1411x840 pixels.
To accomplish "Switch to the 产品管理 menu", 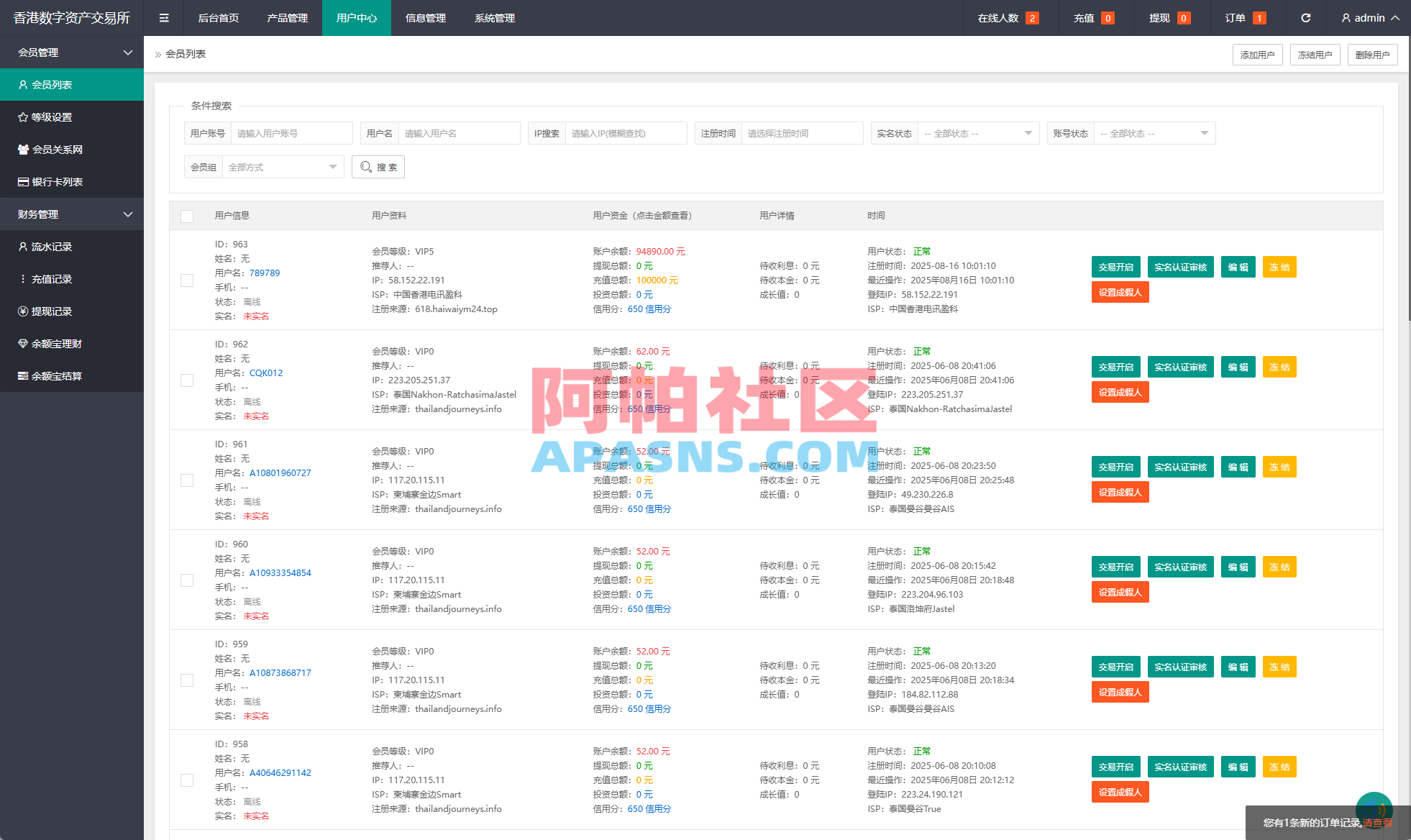I will point(287,17).
